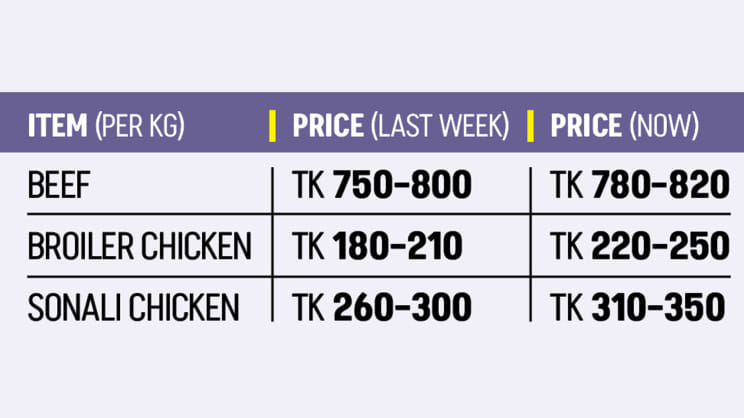This screenshot has height=418, width=744.
Task: Click beef's last week price TK 750–800
Action: click(x=382, y=186)
